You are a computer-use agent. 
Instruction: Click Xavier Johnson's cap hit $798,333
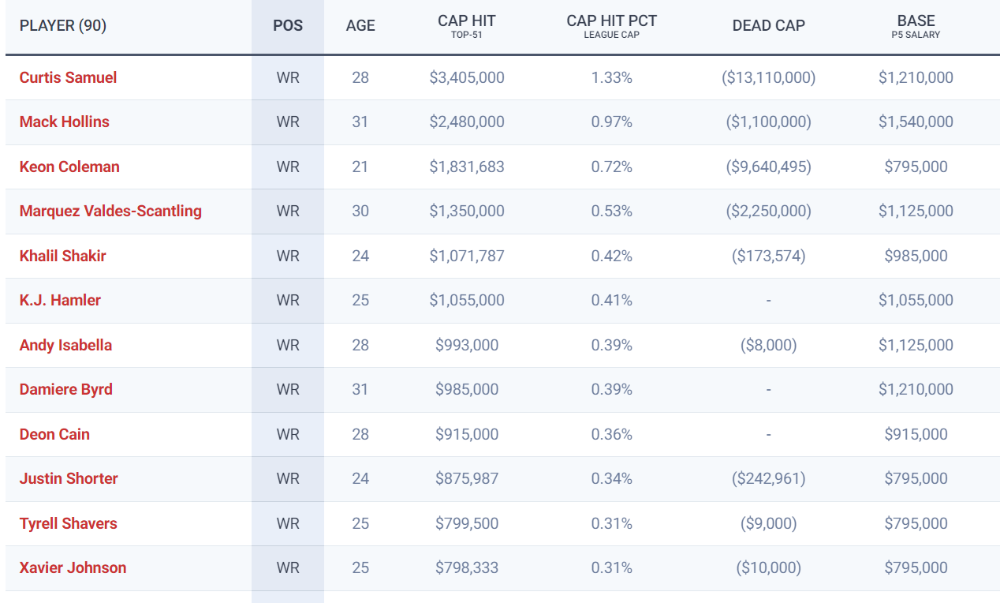point(466,568)
